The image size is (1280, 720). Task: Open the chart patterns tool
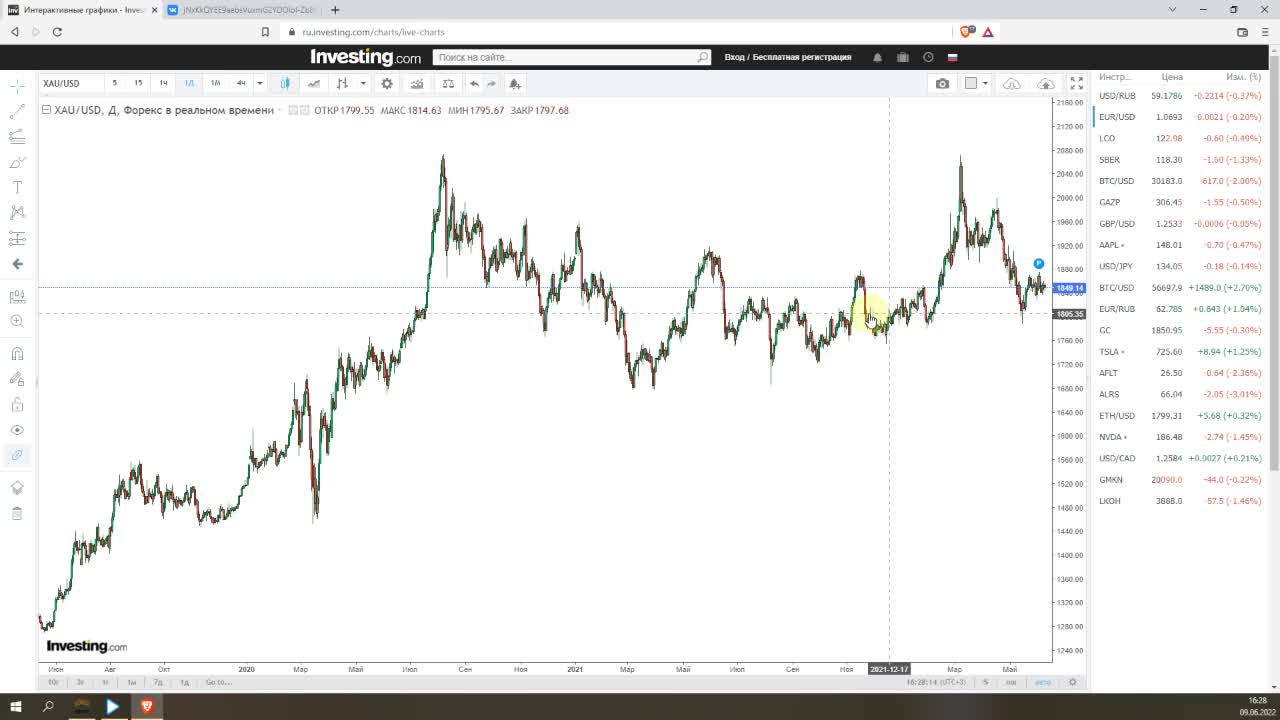pos(17,212)
